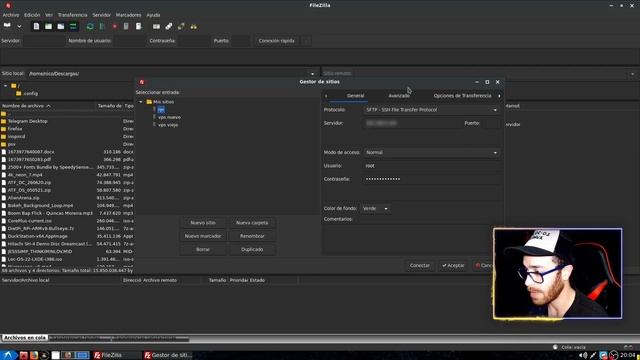The width and height of the screenshot is (640, 360).
Task: Open the Site Manager toolbar icon
Action: click(7, 26)
